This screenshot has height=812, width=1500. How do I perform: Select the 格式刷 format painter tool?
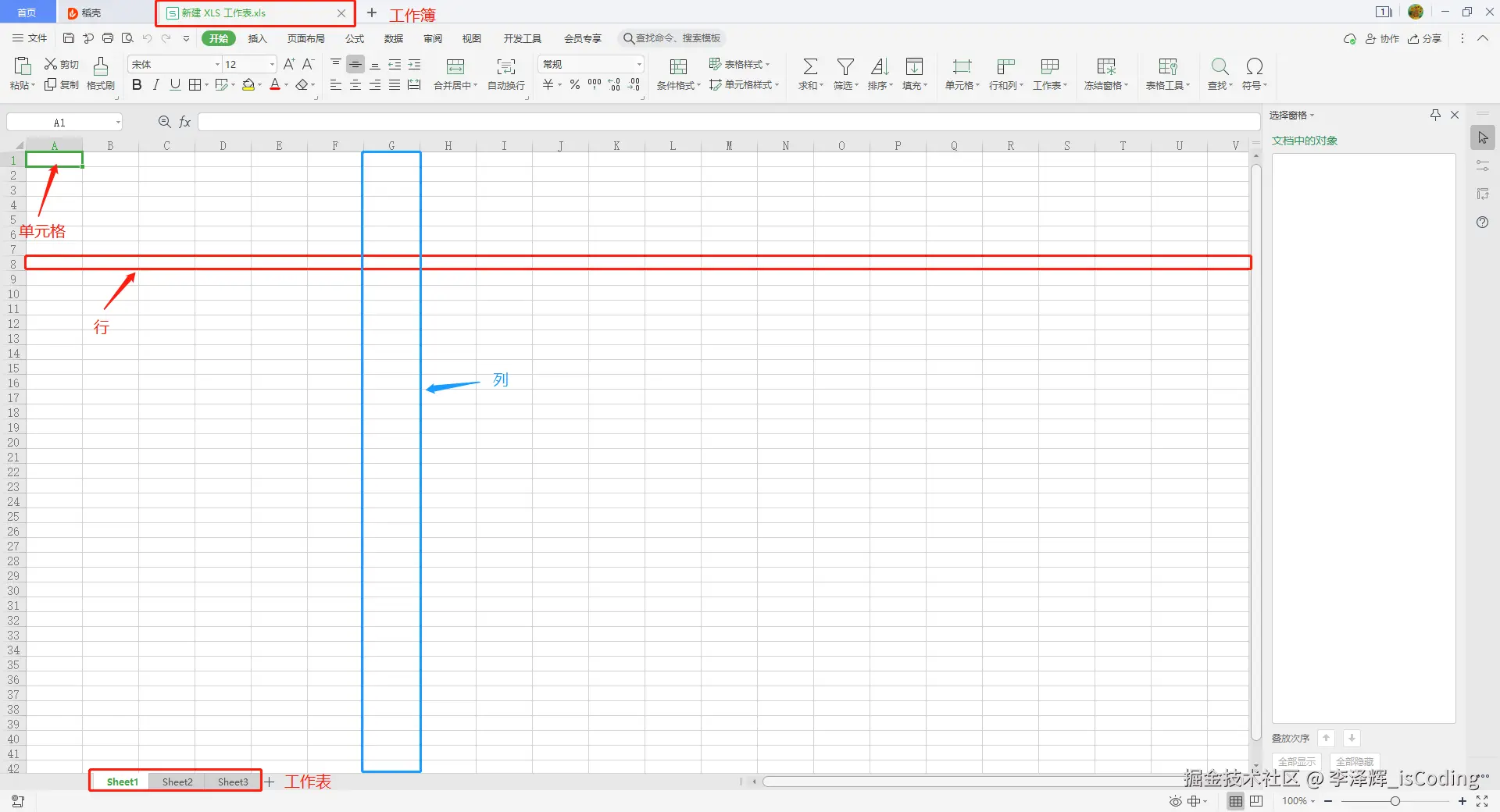[x=101, y=74]
